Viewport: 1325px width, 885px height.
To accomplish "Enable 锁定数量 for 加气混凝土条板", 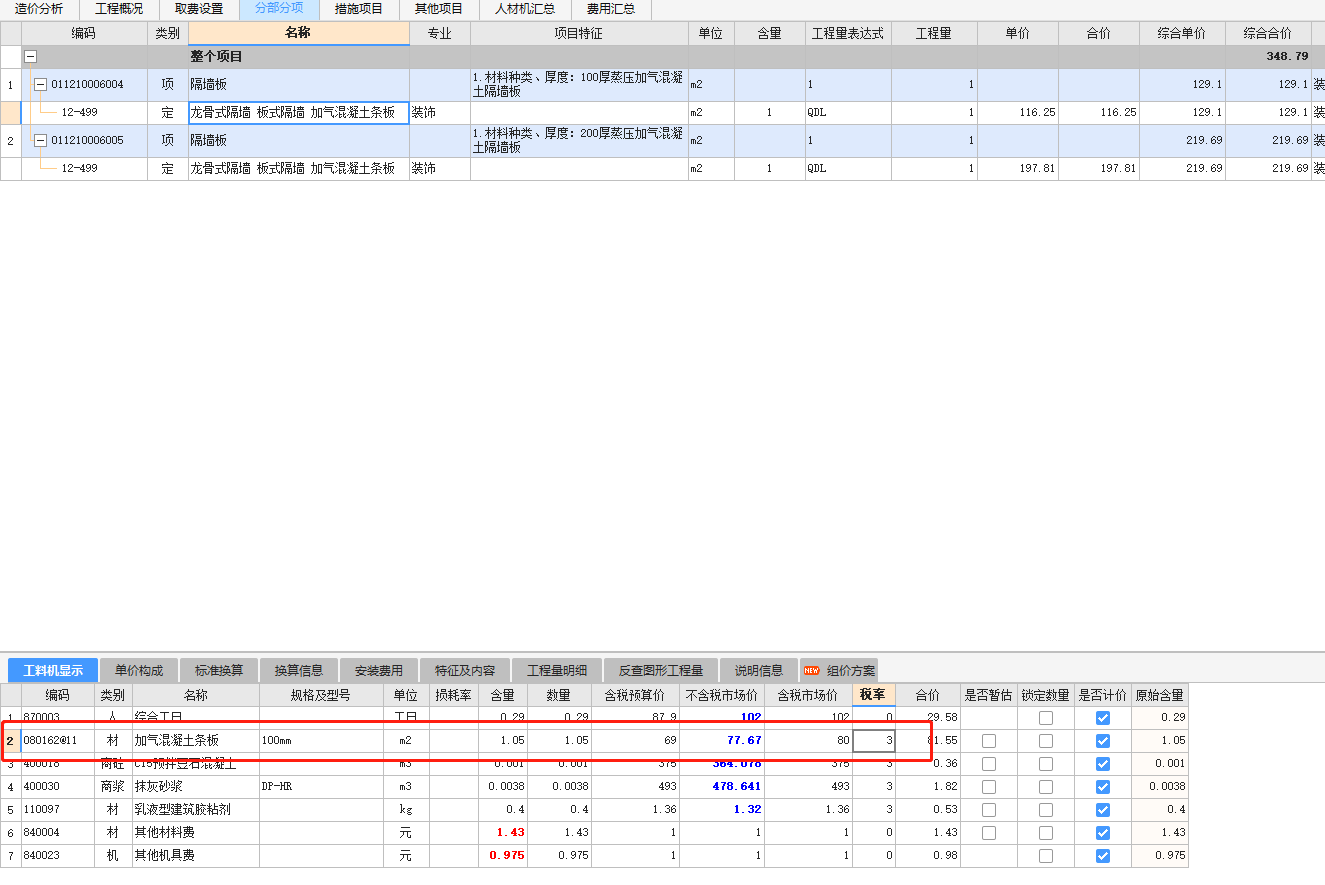I will pyautogui.click(x=1046, y=741).
